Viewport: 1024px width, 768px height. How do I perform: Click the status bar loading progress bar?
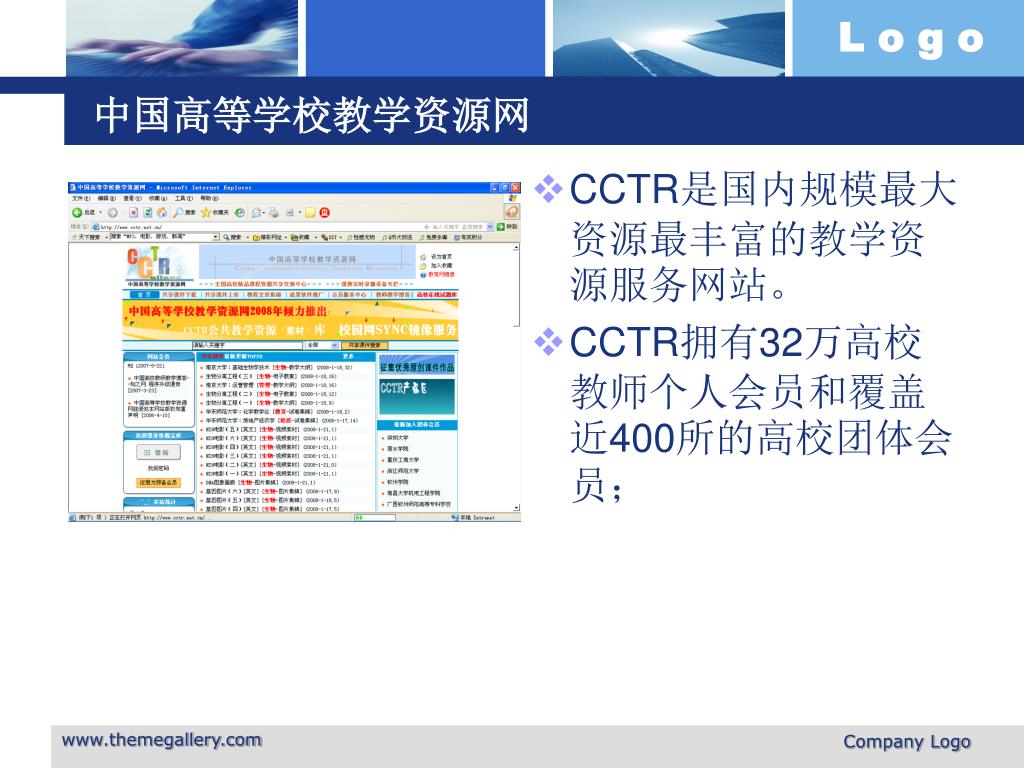(x=374, y=517)
